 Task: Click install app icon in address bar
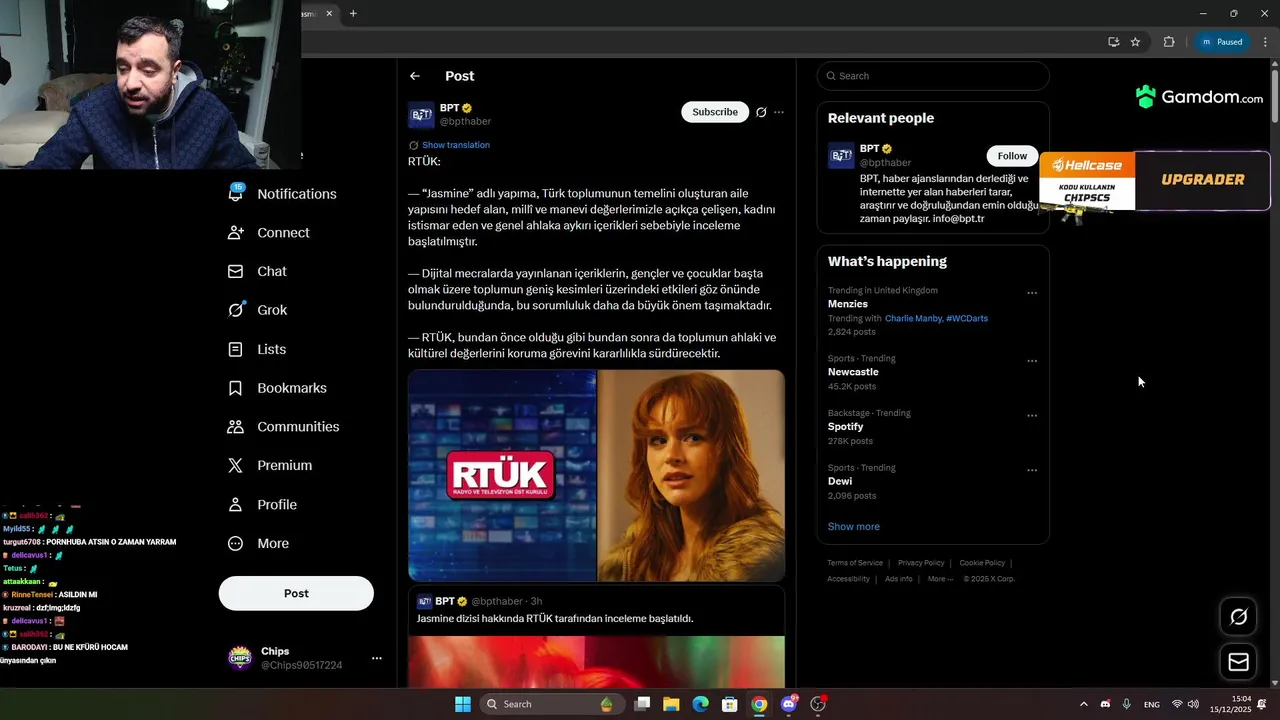point(1113,42)
